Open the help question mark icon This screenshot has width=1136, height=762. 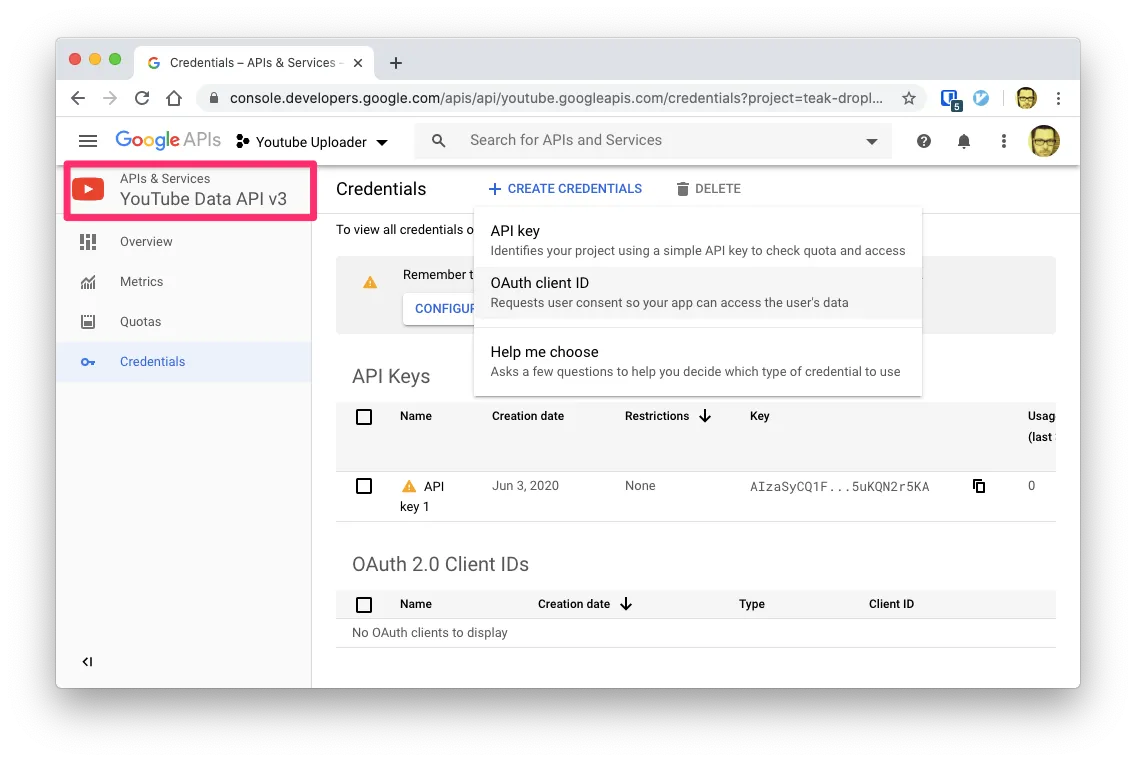(x=924, y=141)
